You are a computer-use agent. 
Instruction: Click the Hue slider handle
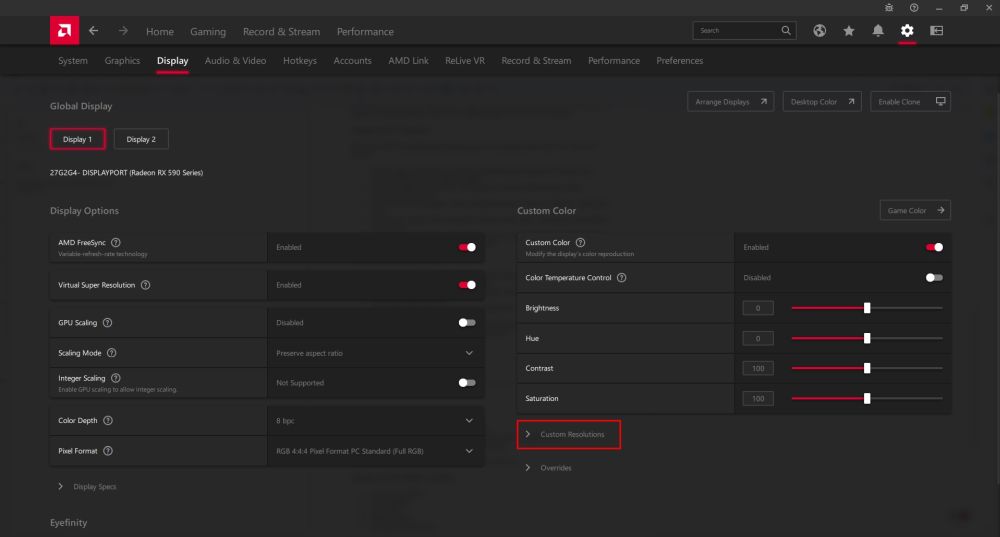coord(867,338)
